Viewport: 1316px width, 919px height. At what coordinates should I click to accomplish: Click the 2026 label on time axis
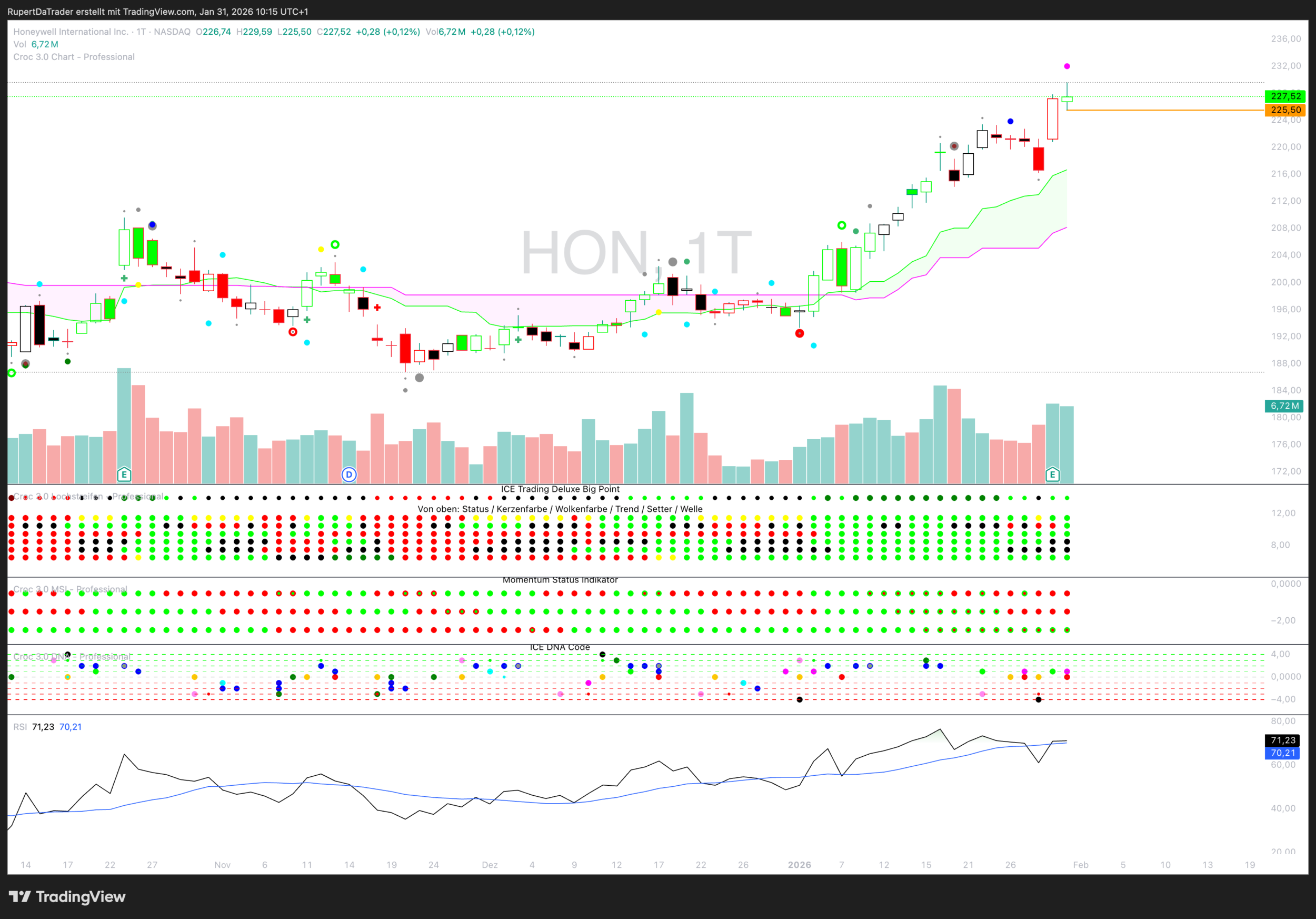(799, 865)
